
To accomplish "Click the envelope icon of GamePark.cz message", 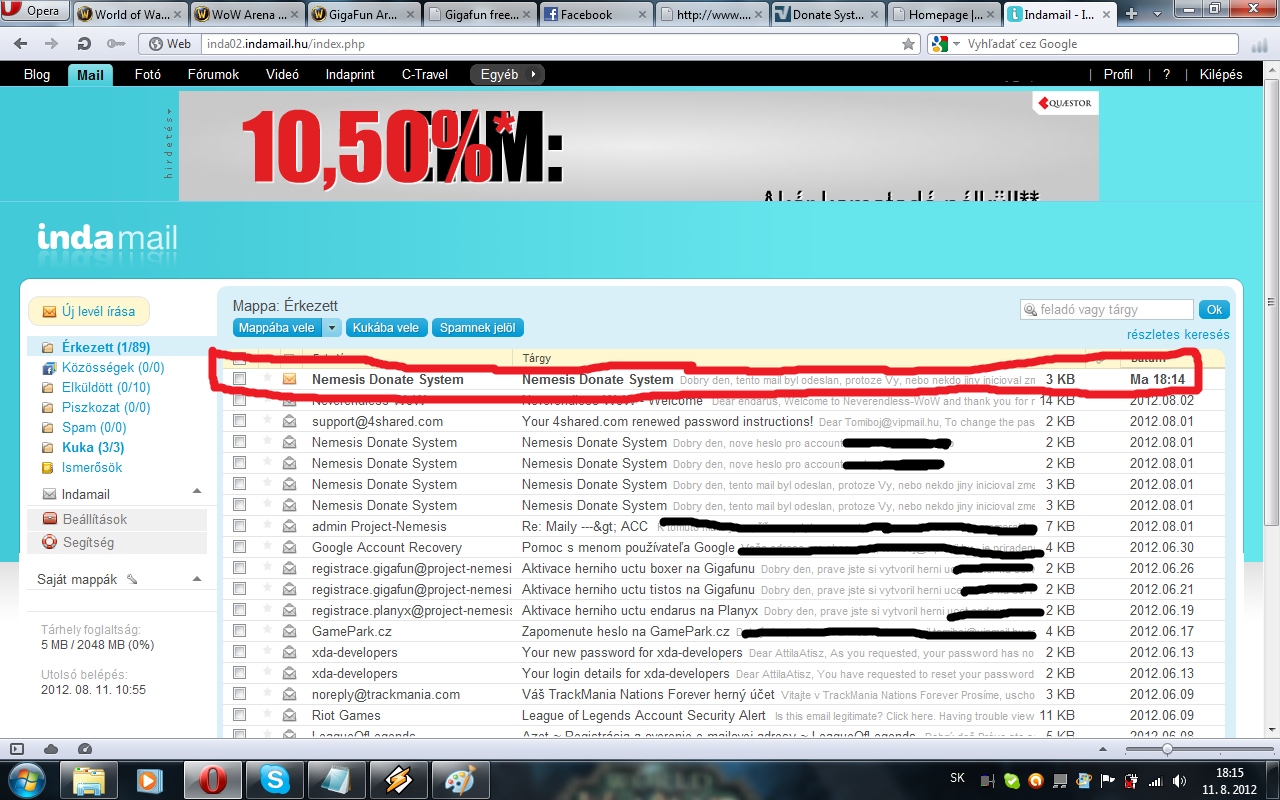I will pyautogui.click(x=290, y=631).
